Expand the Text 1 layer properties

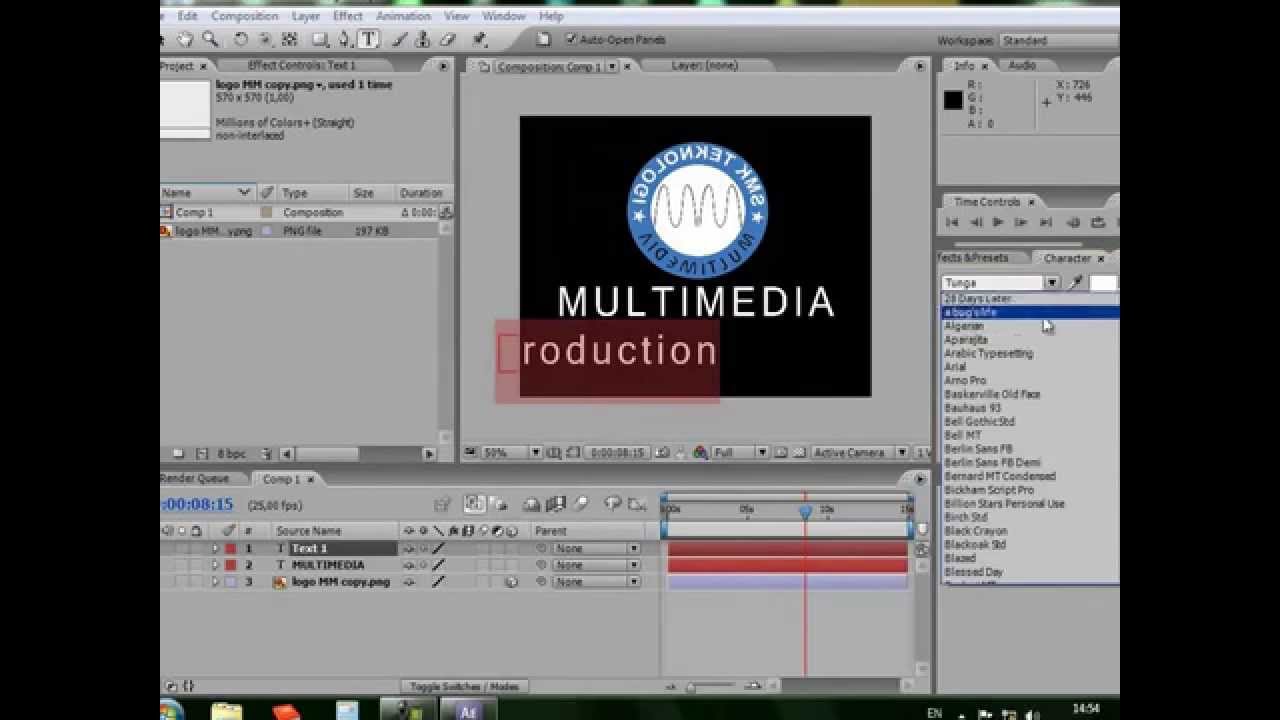pyautogui.click(x=214, y=549)
